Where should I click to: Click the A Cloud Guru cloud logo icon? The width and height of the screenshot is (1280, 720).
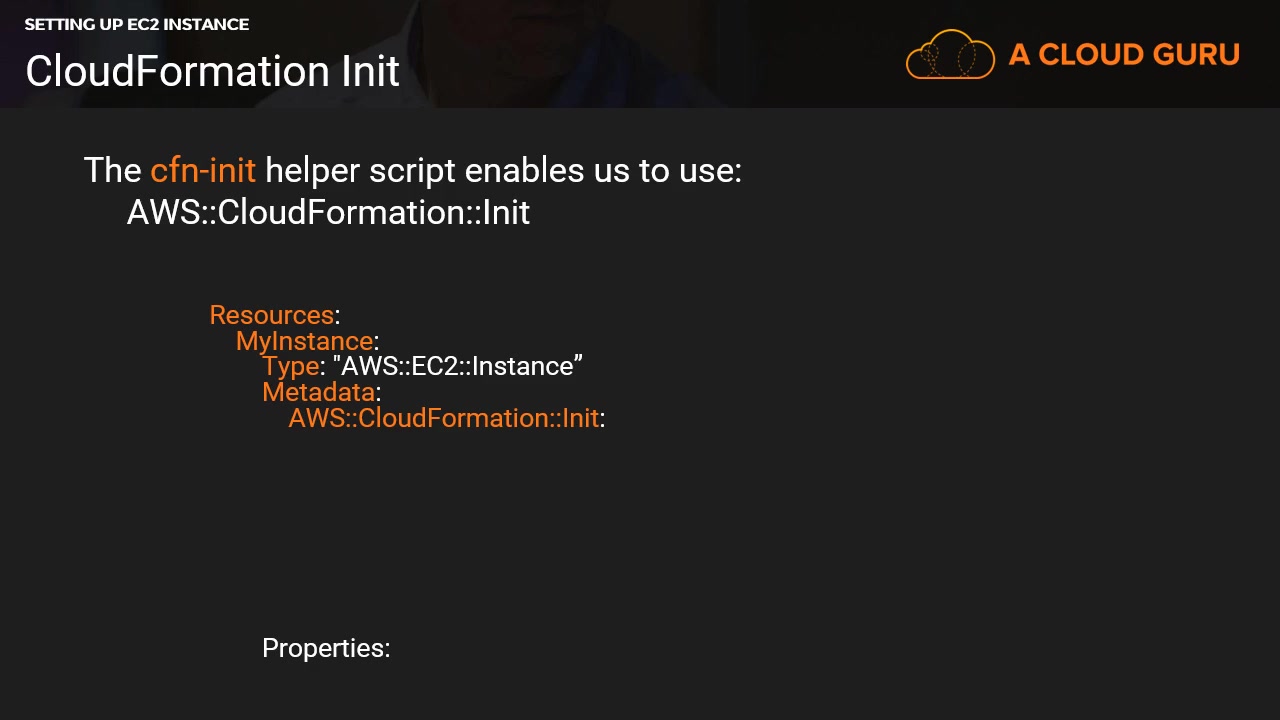point(949,55)
